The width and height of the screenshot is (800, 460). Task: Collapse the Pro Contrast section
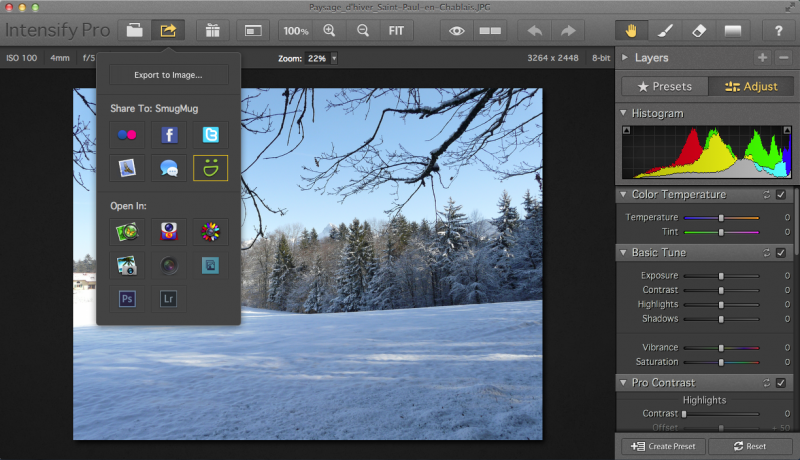[623, 382]
